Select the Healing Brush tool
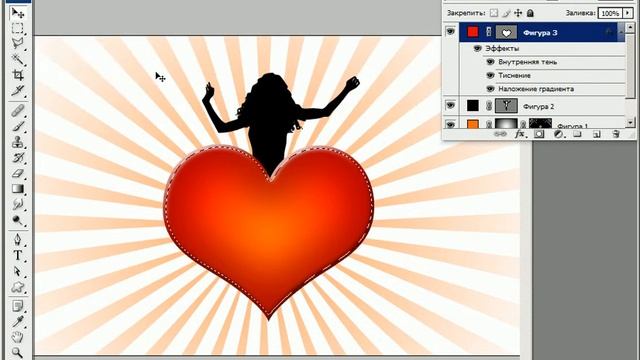The height and width of the screenshot is (360, 640). pyautogui.click(x=18, y=111)
